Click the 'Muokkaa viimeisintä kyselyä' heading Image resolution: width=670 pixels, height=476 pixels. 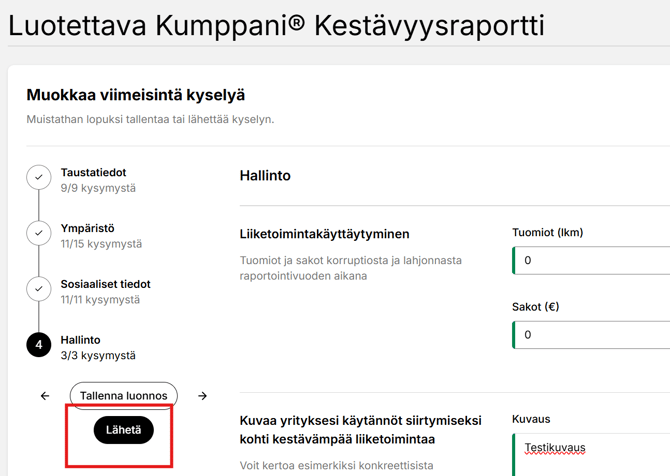pyautogui.click(x=136, y=95)
